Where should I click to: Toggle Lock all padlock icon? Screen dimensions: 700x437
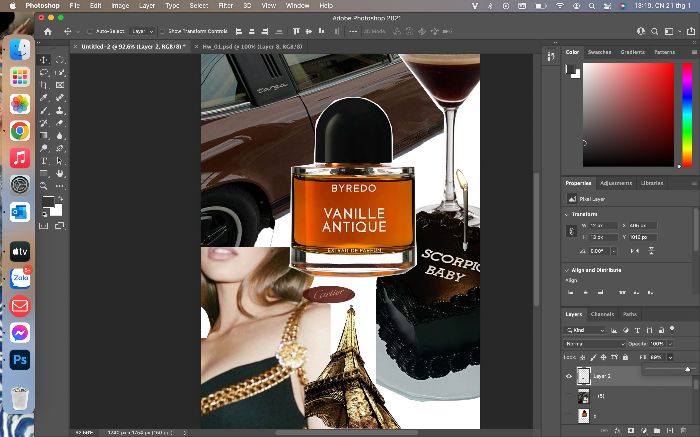[x=625, y=357]
